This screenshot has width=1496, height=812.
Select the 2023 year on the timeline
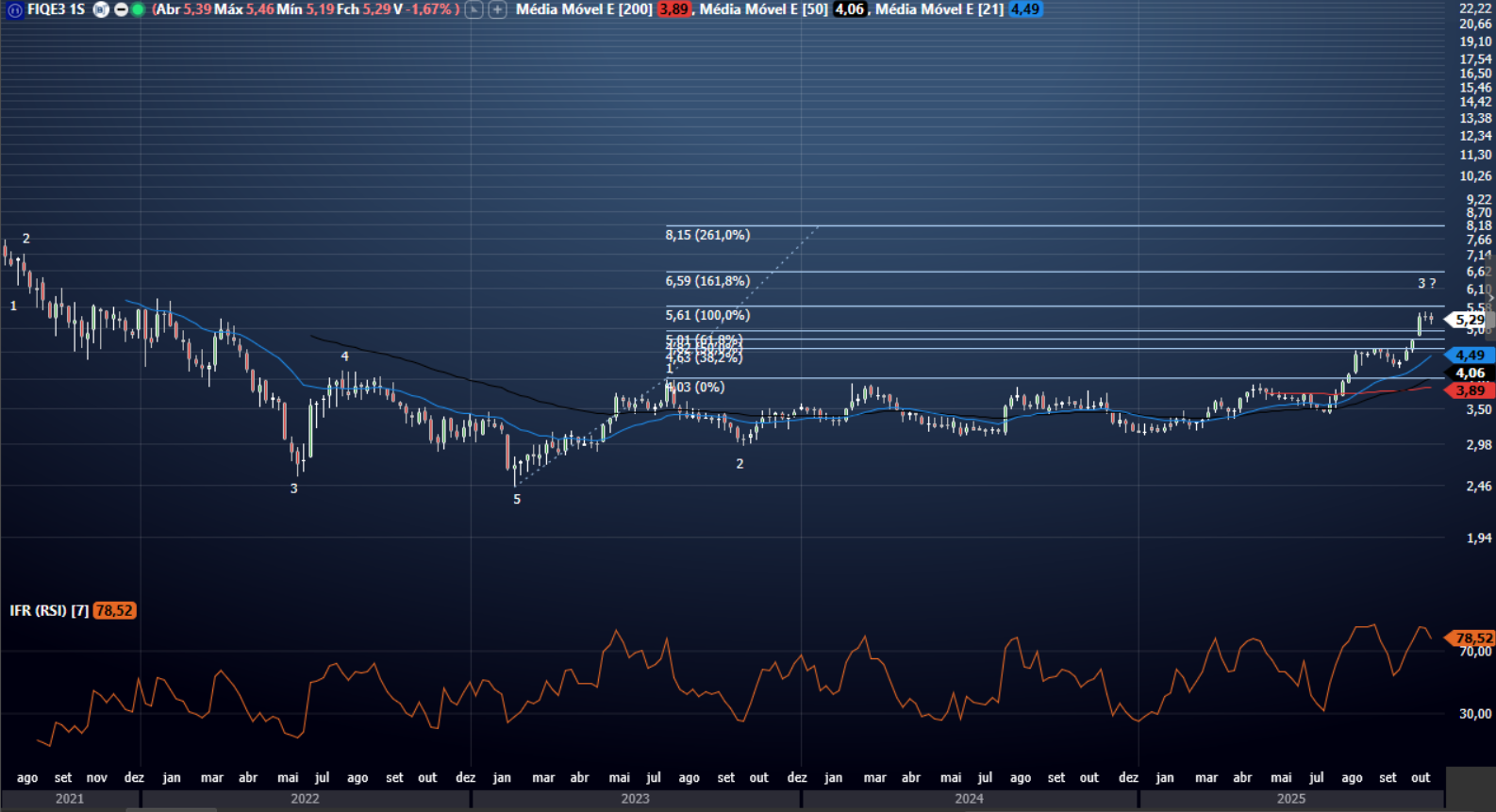(635, 798)
